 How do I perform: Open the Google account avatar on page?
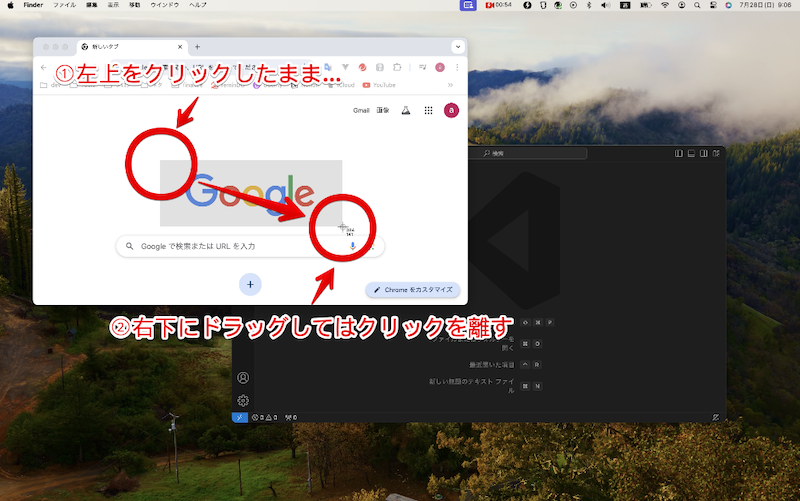click(x=451, y=110)
